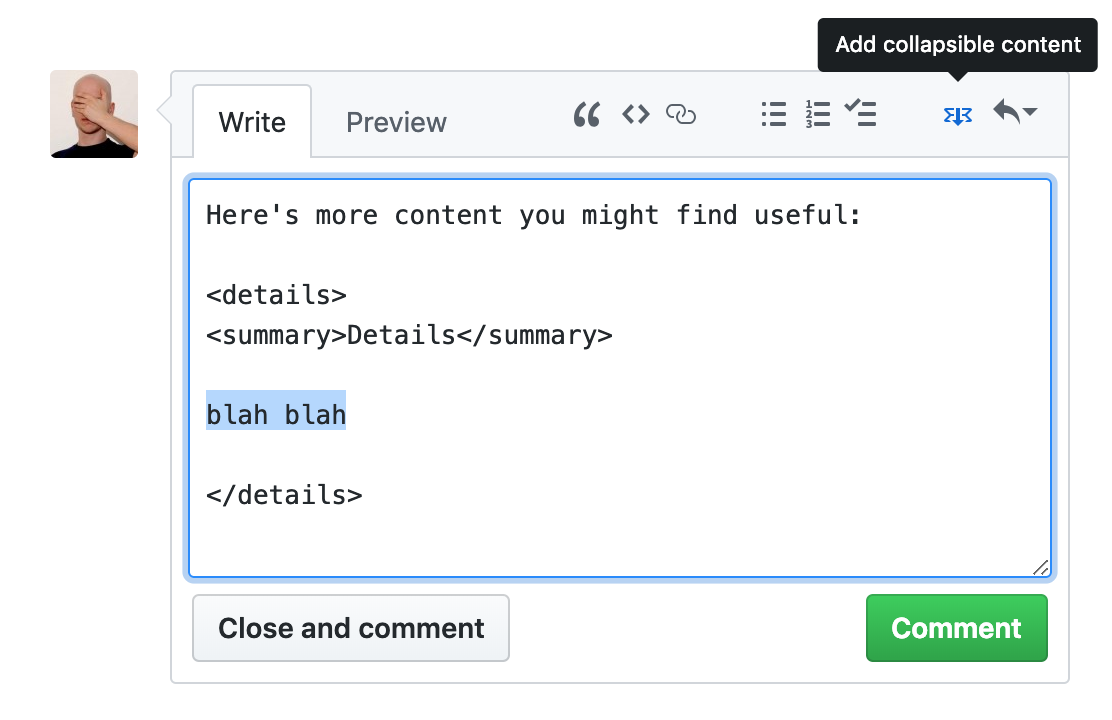1112x720 pixels.
Task: Select the Write tab
Action: pyautogui.click(x=252, y=121)
